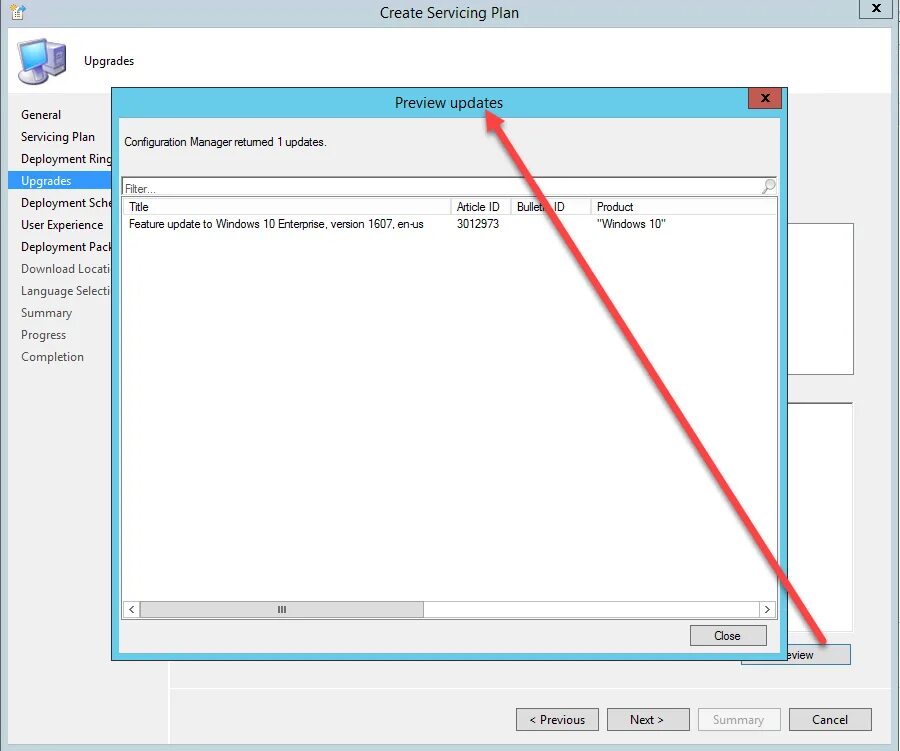This screenshot has height=751, width=900.
Task: Open the Deployment Package wizard page
Action: [x=66, y=247]
